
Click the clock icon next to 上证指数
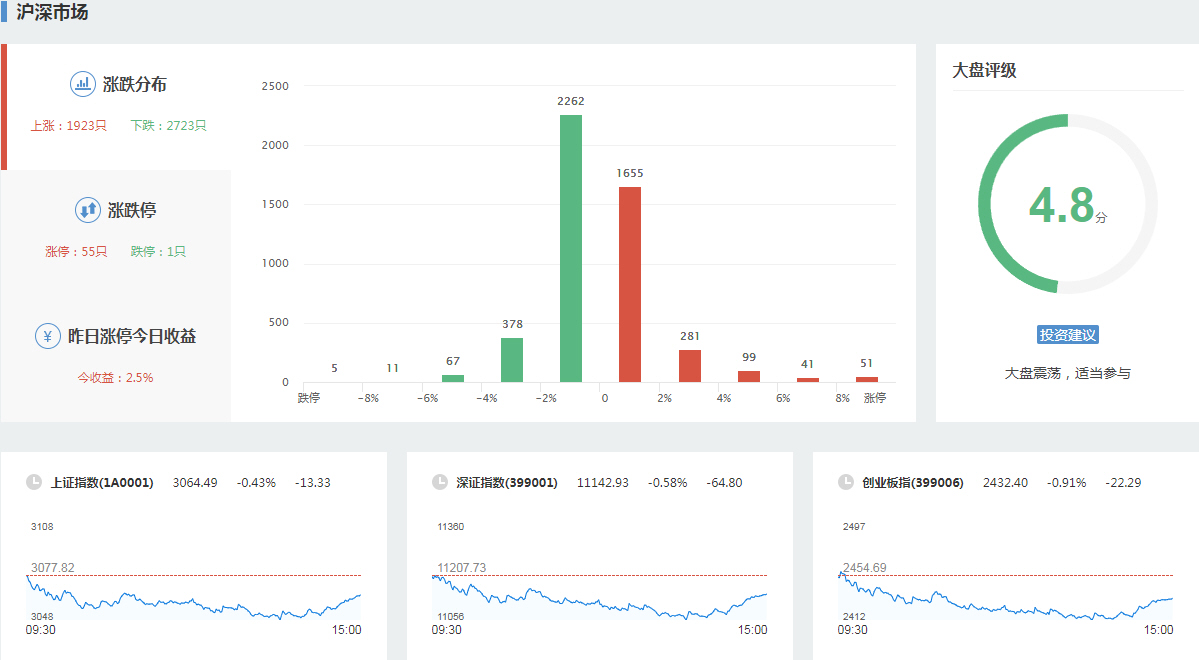[34, 483]
